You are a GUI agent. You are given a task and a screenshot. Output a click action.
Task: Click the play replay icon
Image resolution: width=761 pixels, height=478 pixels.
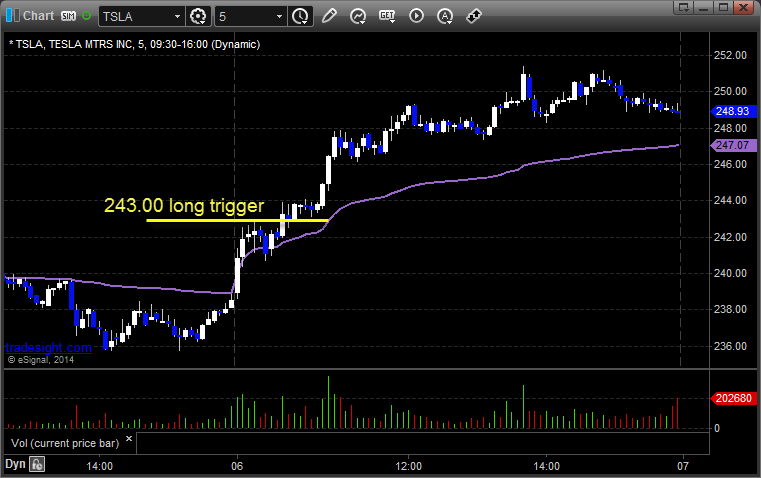[x=416, y=16]
